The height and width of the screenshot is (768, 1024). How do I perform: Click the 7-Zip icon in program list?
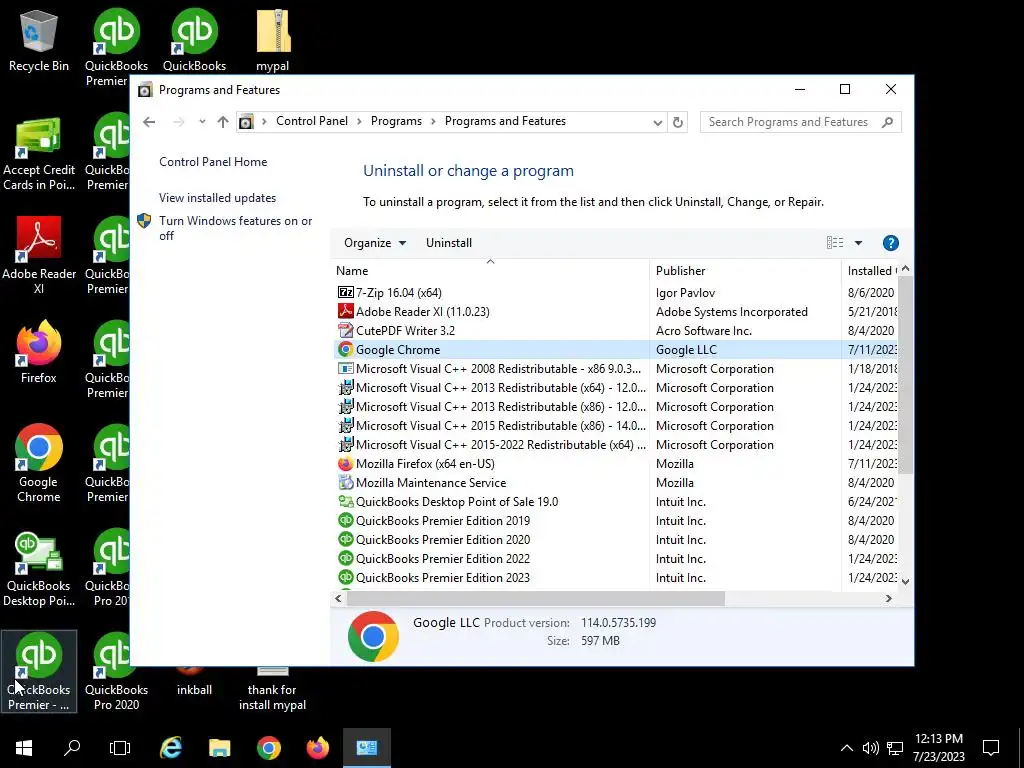tap(345, 293)
